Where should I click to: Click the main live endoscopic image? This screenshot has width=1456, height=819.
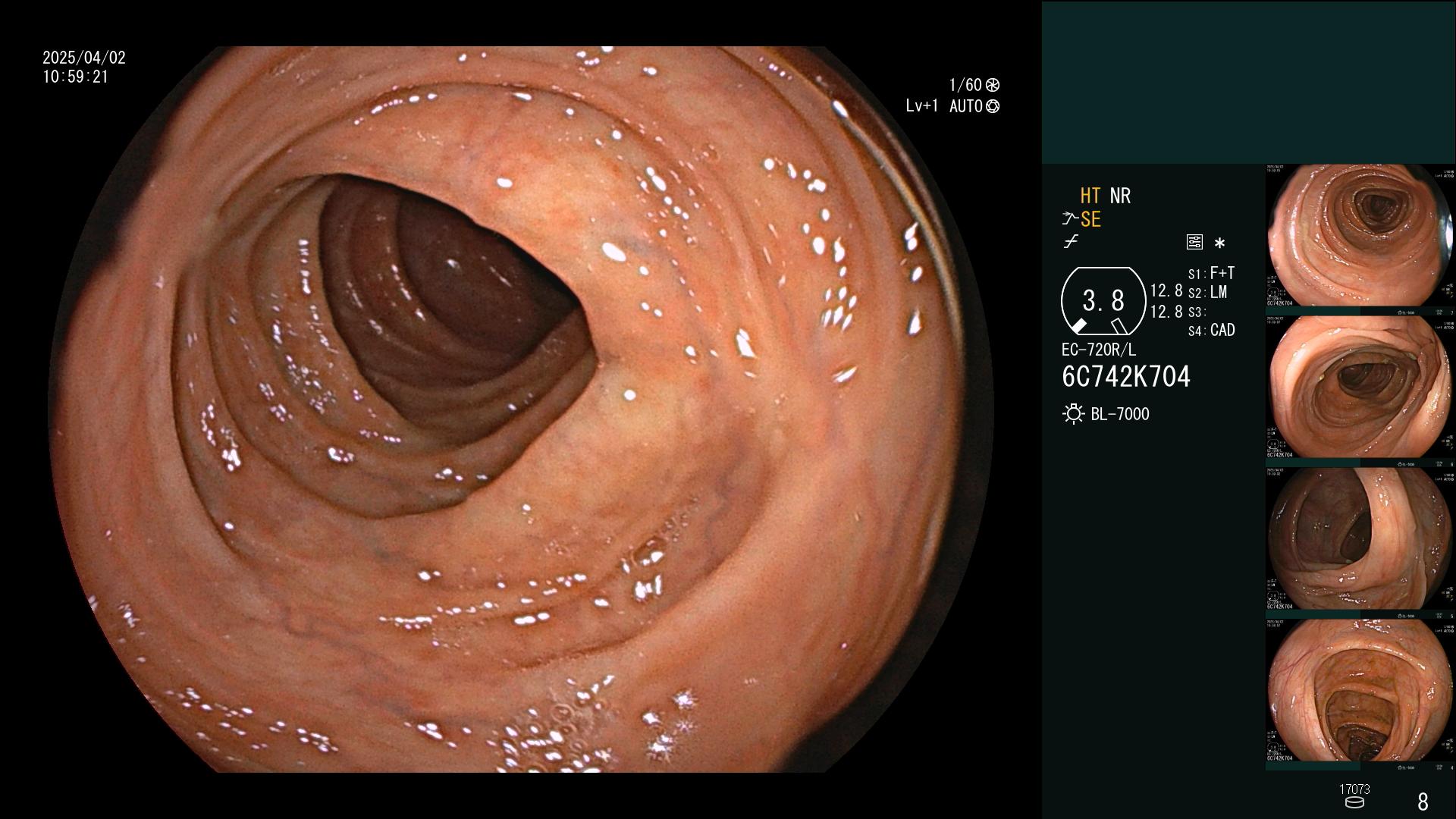522,409
